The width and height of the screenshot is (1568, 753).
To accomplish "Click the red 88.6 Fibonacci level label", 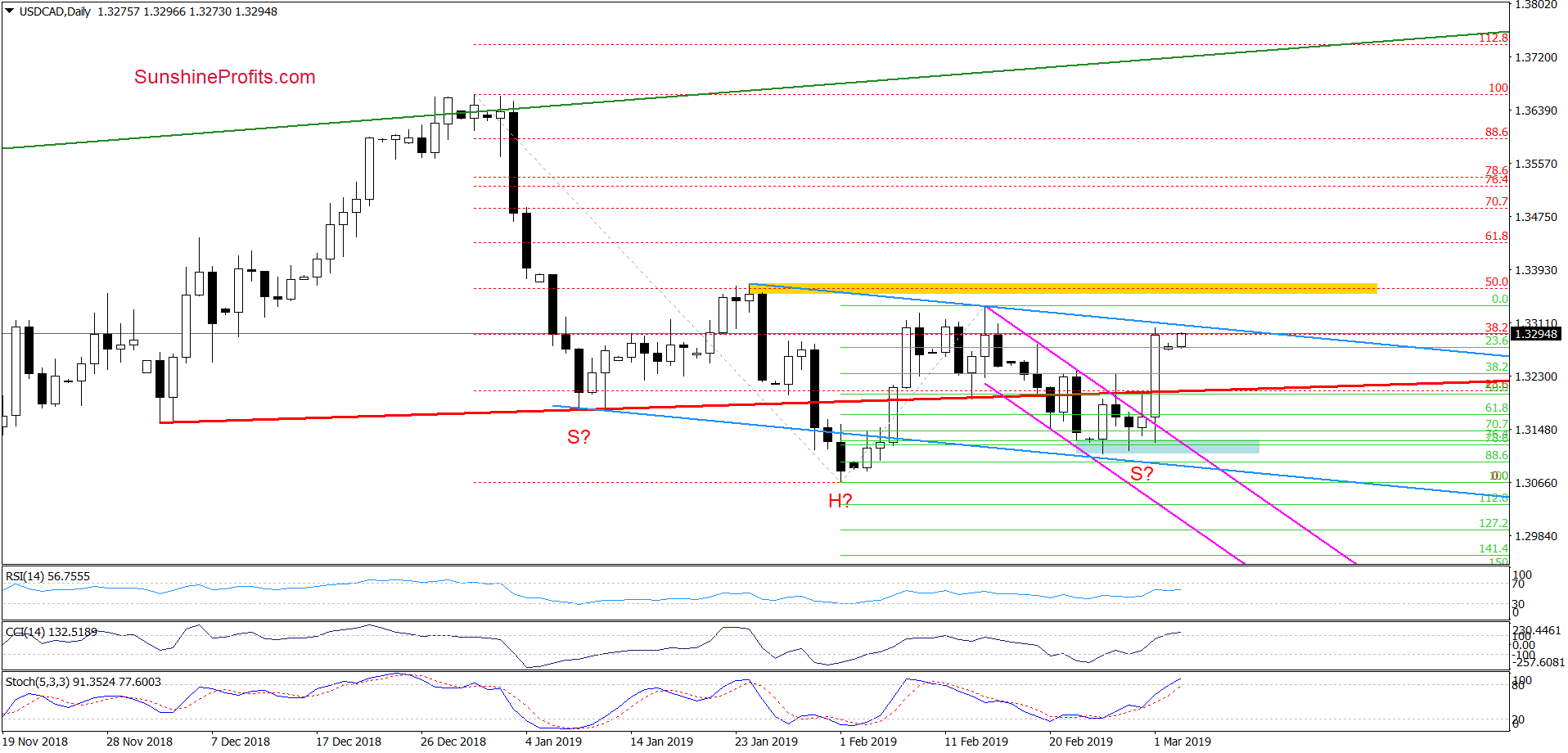I will [x=1496, y=132].
